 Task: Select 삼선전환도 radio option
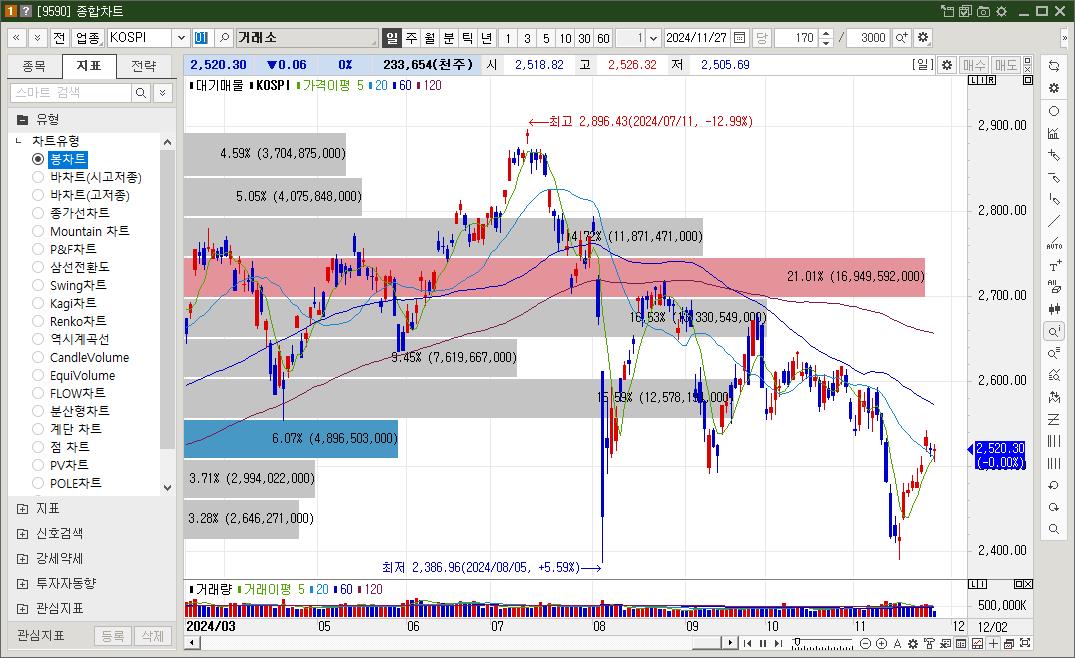(x=38, y=267)
